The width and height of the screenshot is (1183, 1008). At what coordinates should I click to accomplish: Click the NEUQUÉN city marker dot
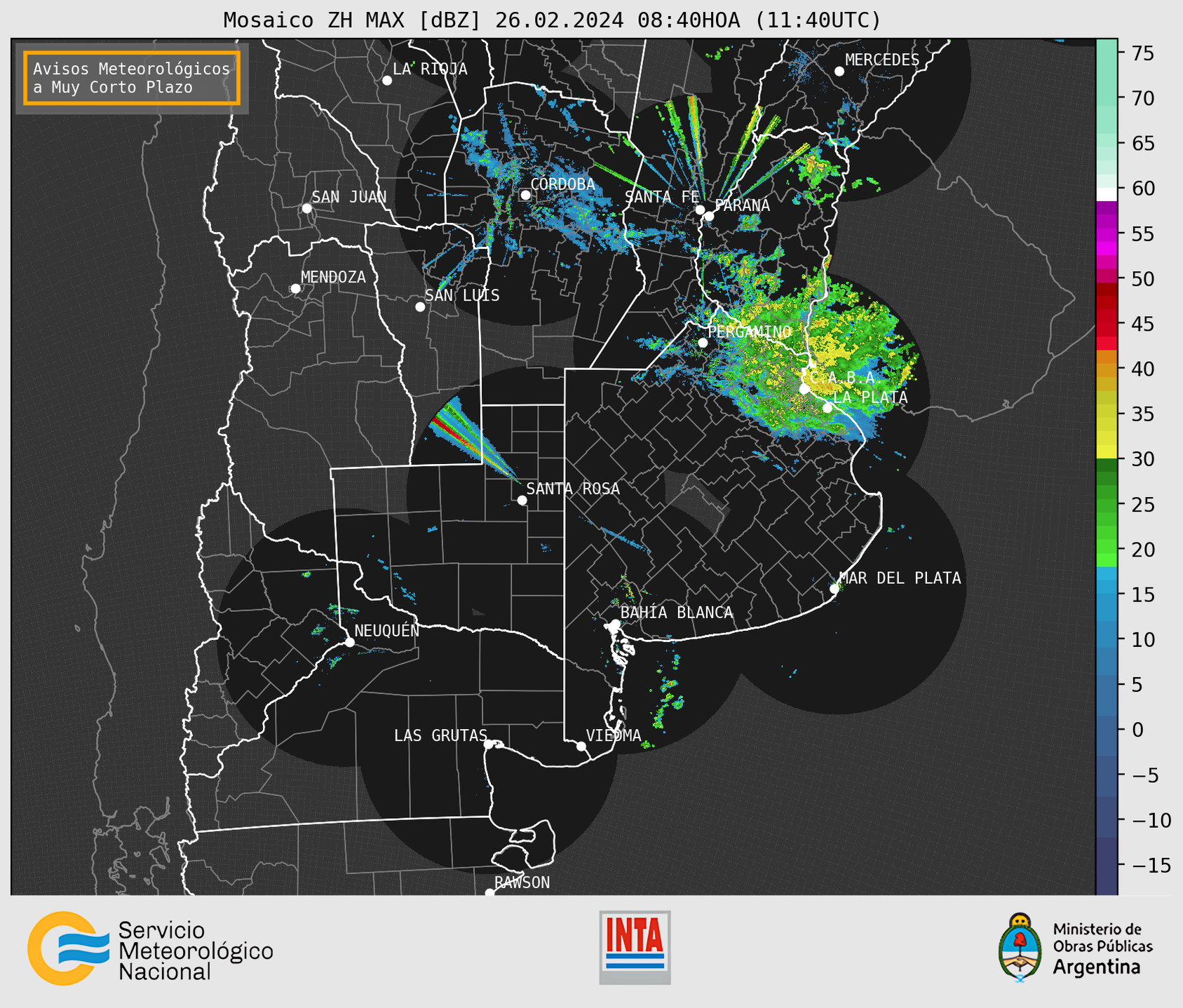(x=350, y=642)
